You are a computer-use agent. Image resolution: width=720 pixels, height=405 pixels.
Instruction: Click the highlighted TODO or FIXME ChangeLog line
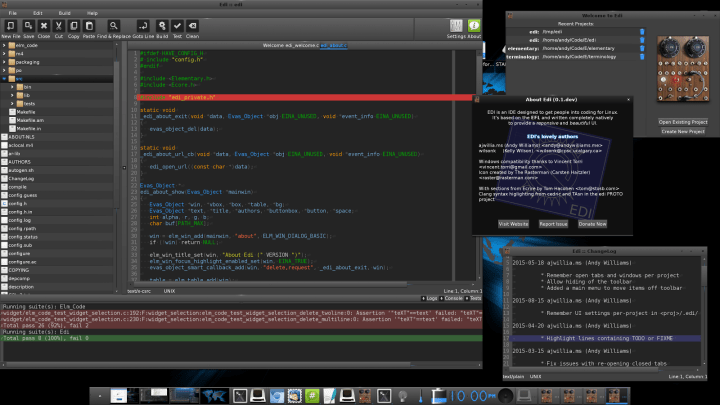pos(606,338)
